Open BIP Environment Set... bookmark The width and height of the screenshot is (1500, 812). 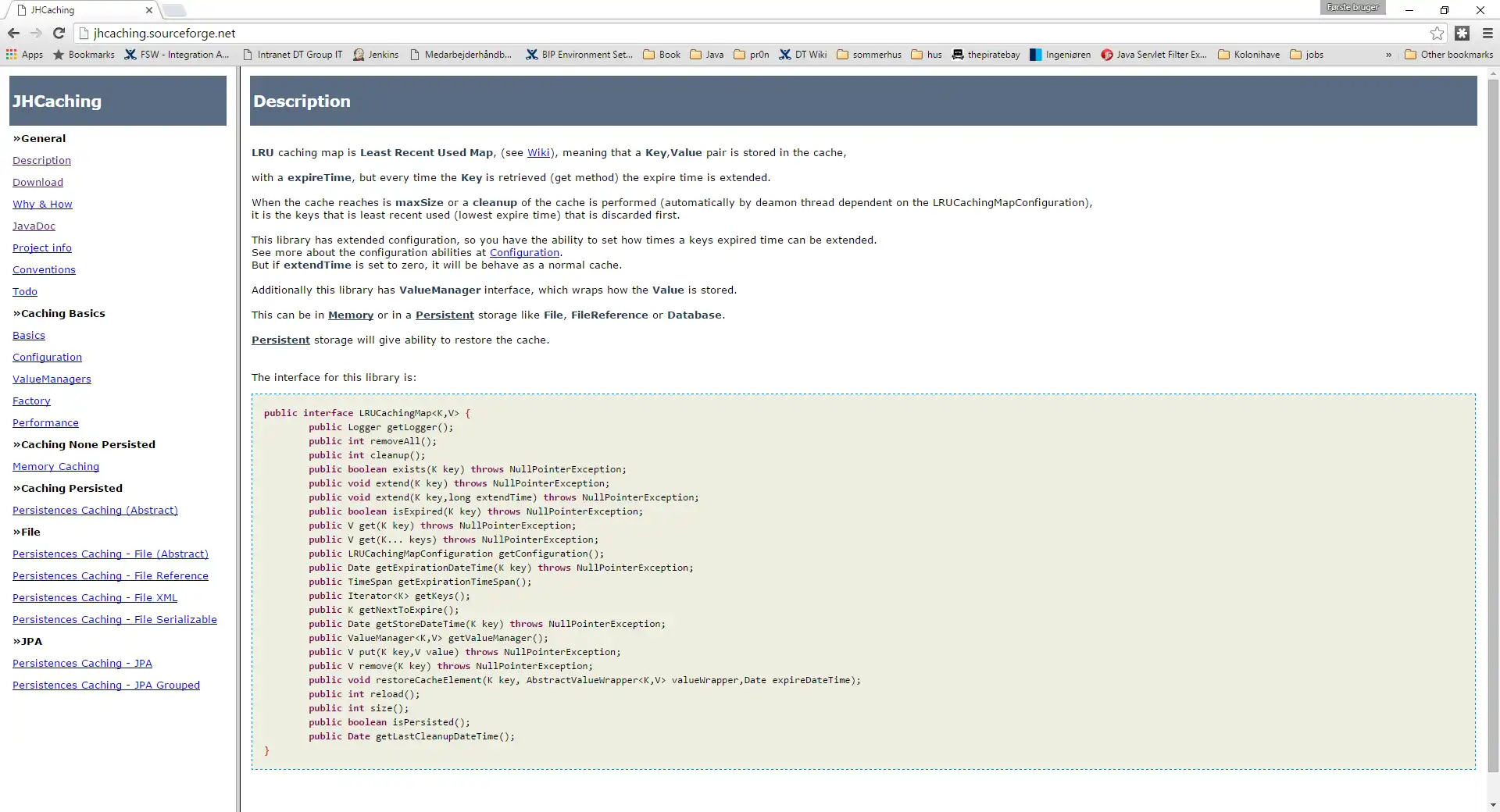pos(579,55)
